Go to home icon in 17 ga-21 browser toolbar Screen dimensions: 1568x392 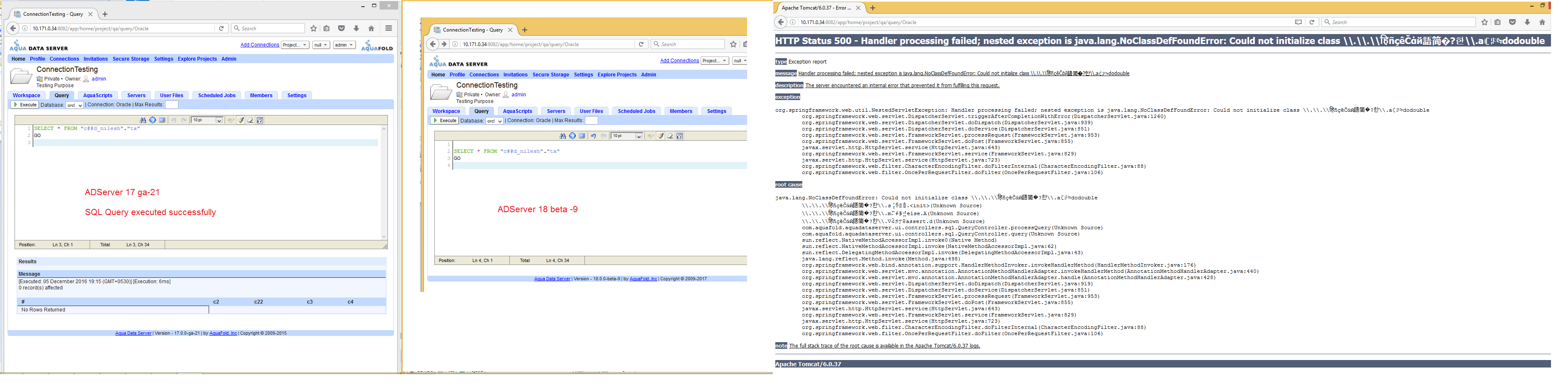(x=371, y=28)
